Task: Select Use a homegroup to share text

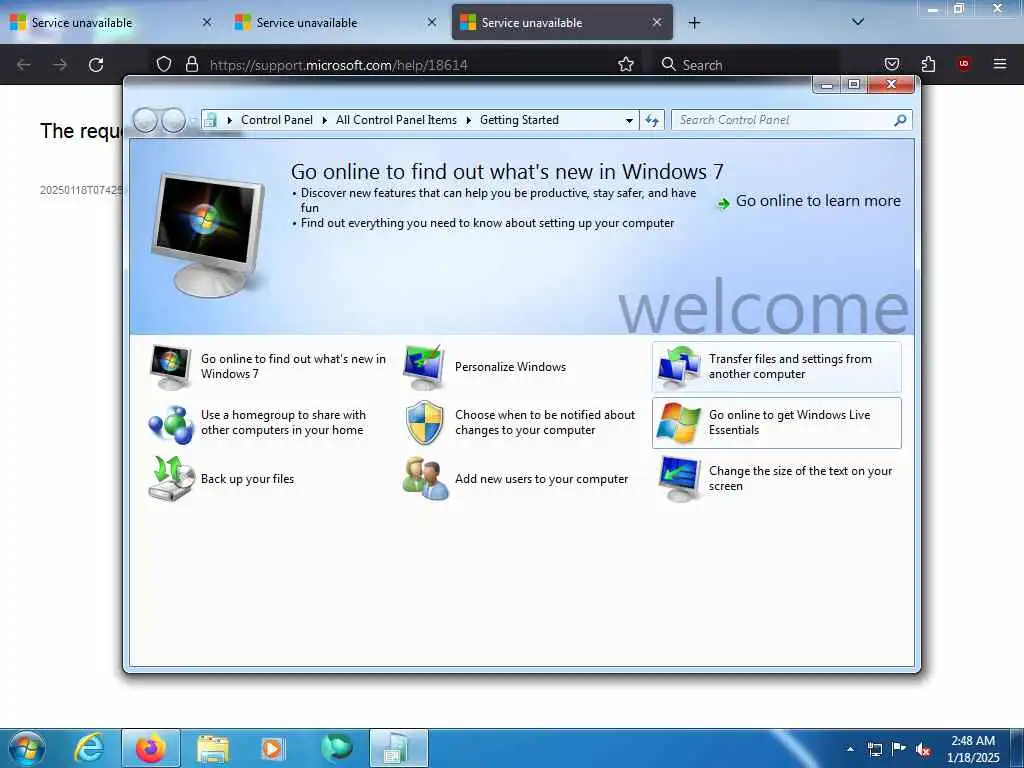Action: click(x=283, y=423)
